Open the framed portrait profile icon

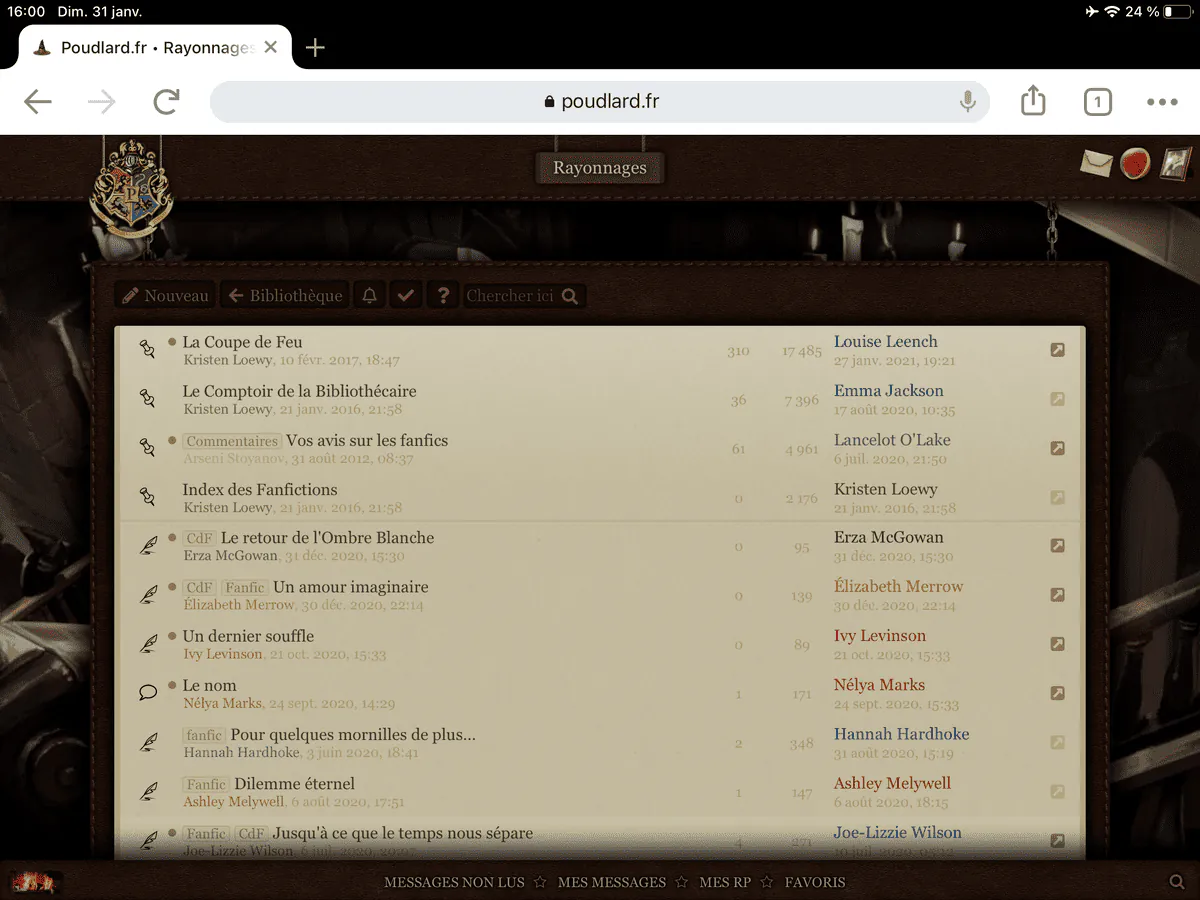1175,163
